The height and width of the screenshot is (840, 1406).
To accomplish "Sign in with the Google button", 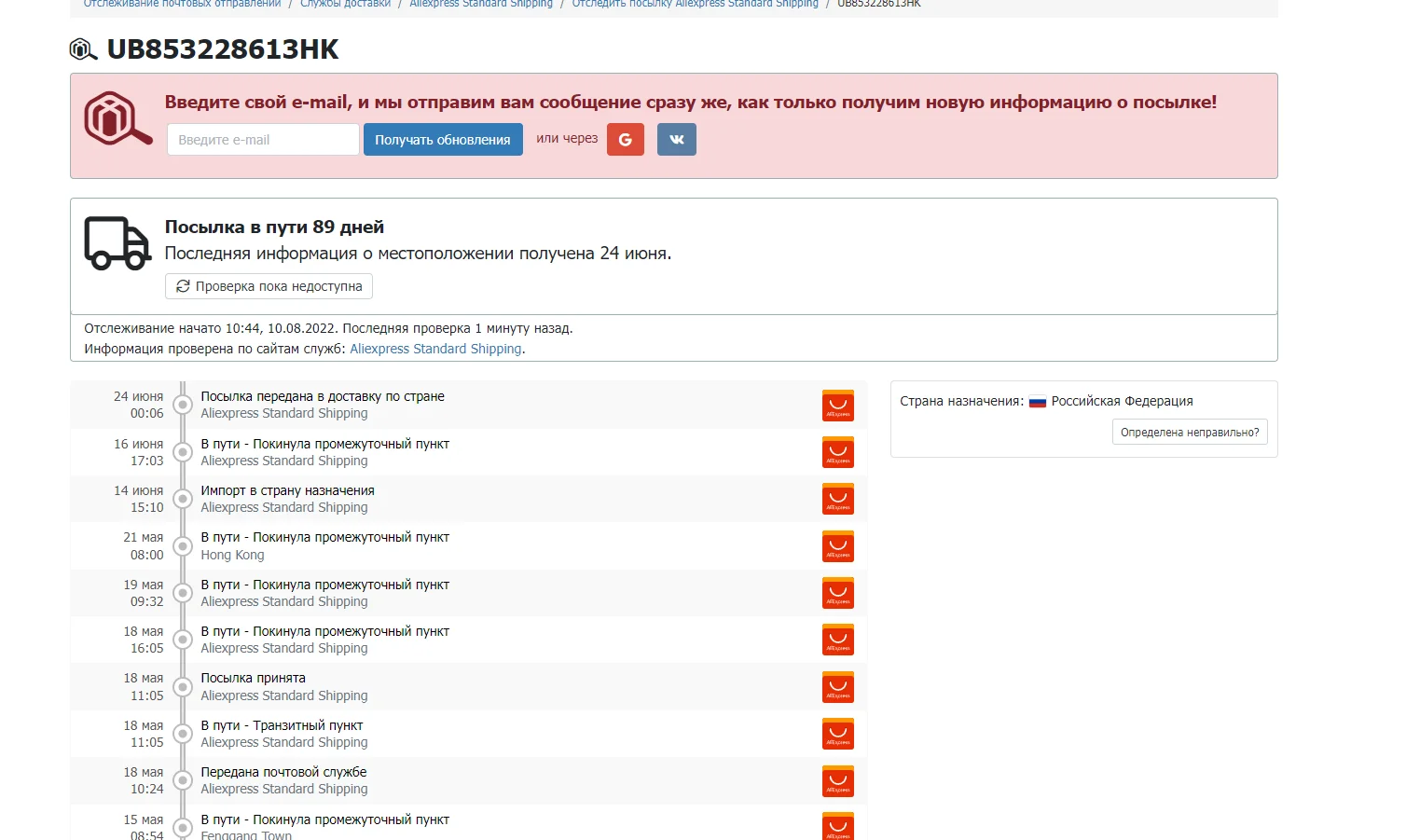I will (x=626, y=140).
